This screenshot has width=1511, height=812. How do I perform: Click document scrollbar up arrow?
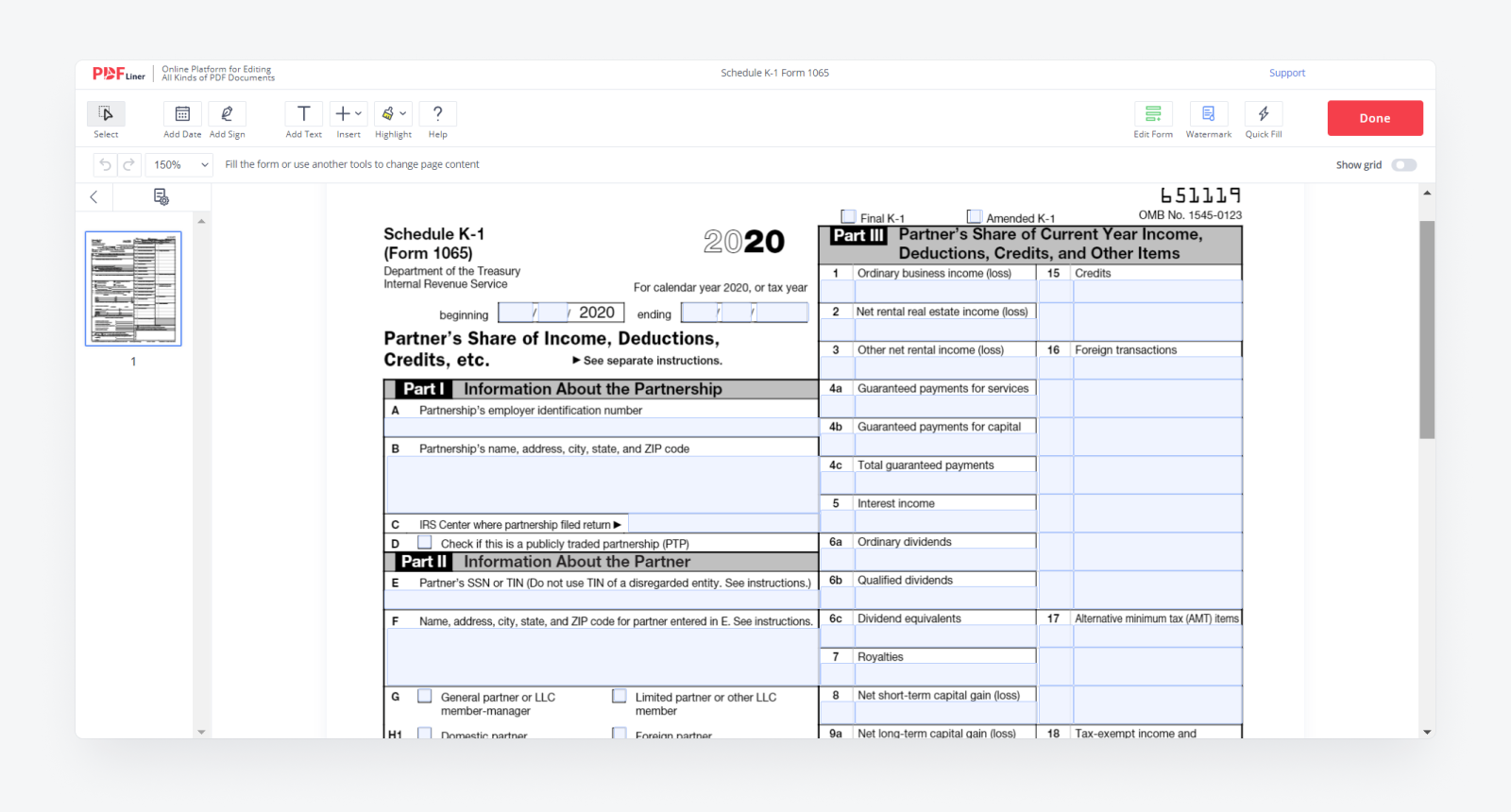pos(1427,193)
